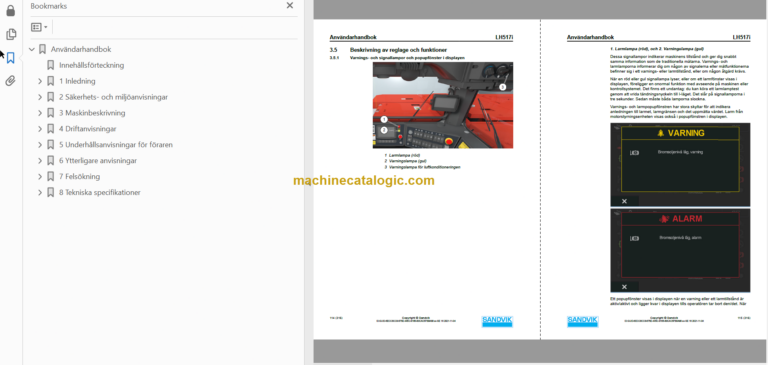The height and width of the screenshot is (365, 768).
Task: Open 5 Underhållsanvisningar för föraren bookmark
Action: click(x=116, y=145)
